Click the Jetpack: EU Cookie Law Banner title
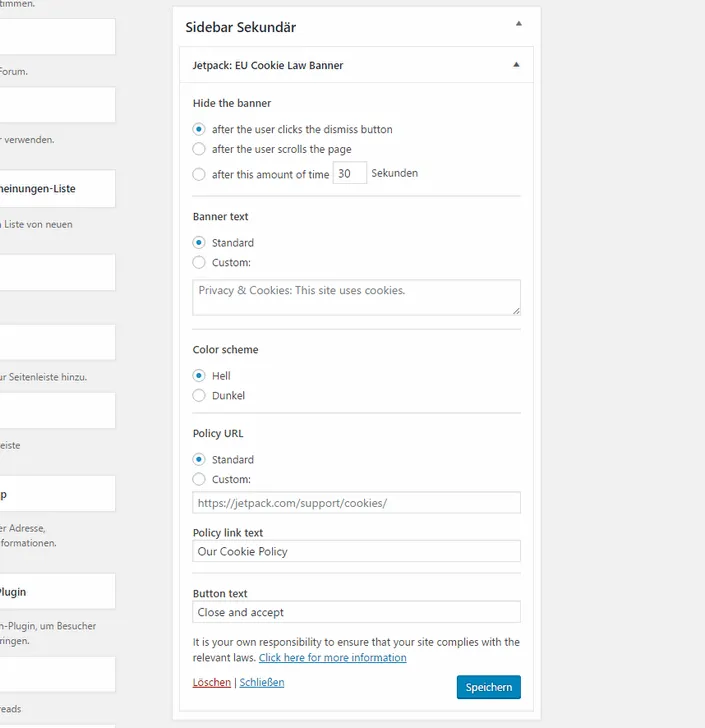This screenshot has width=705, height=728. pyautogui.click(x=268, y=65)
